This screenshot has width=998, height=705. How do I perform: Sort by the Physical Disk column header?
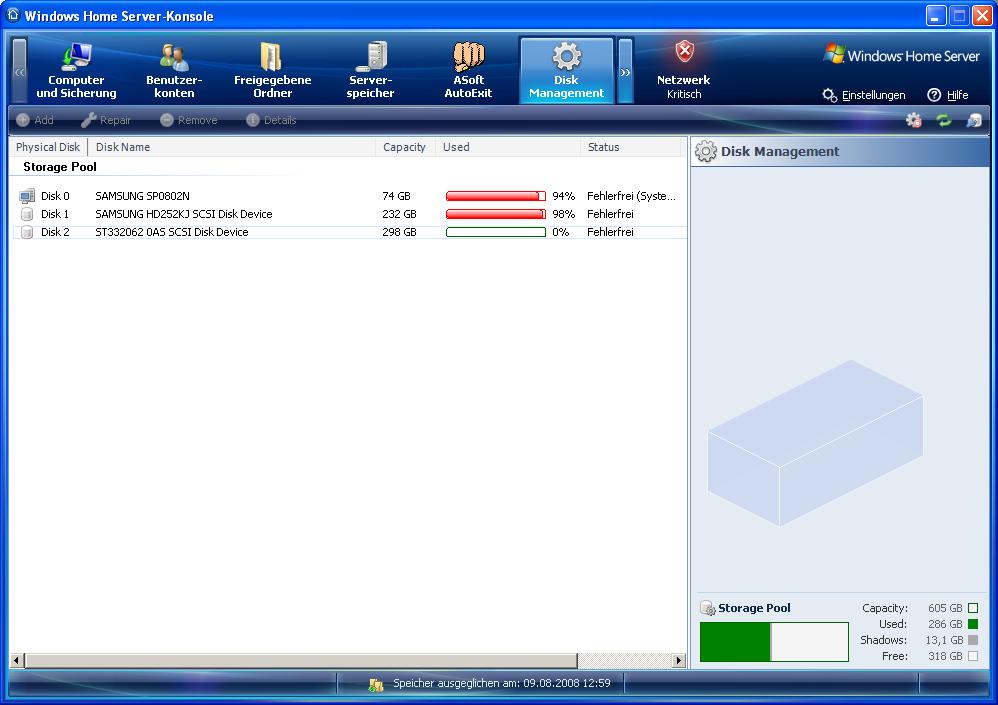tap(48, 147)
